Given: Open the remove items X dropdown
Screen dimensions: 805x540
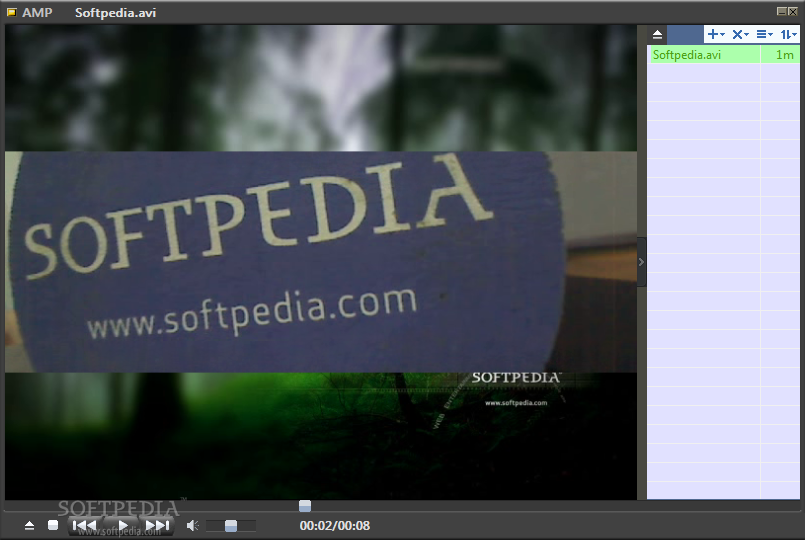Looking at the screenshot, I should tap(740, 34).
